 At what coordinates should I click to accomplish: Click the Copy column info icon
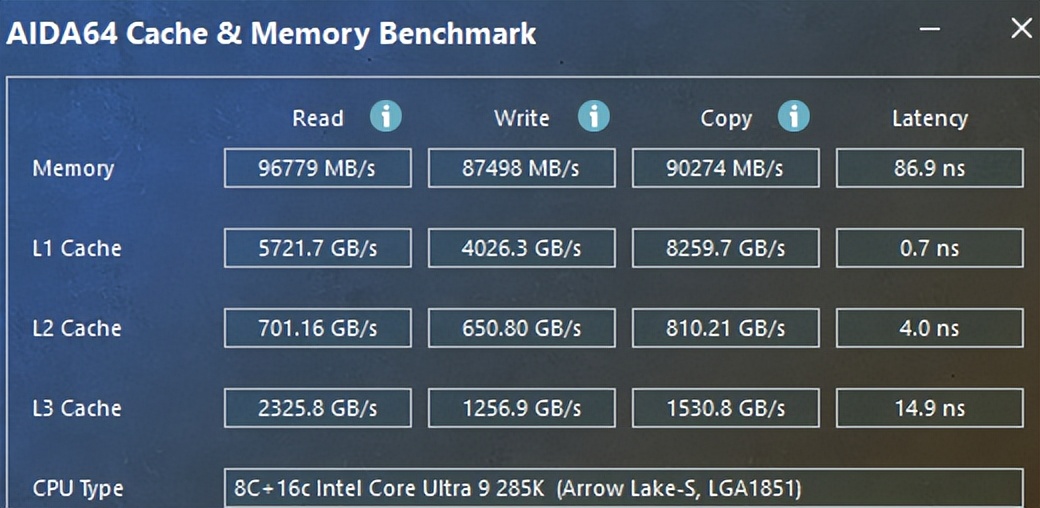pos(793,116)
